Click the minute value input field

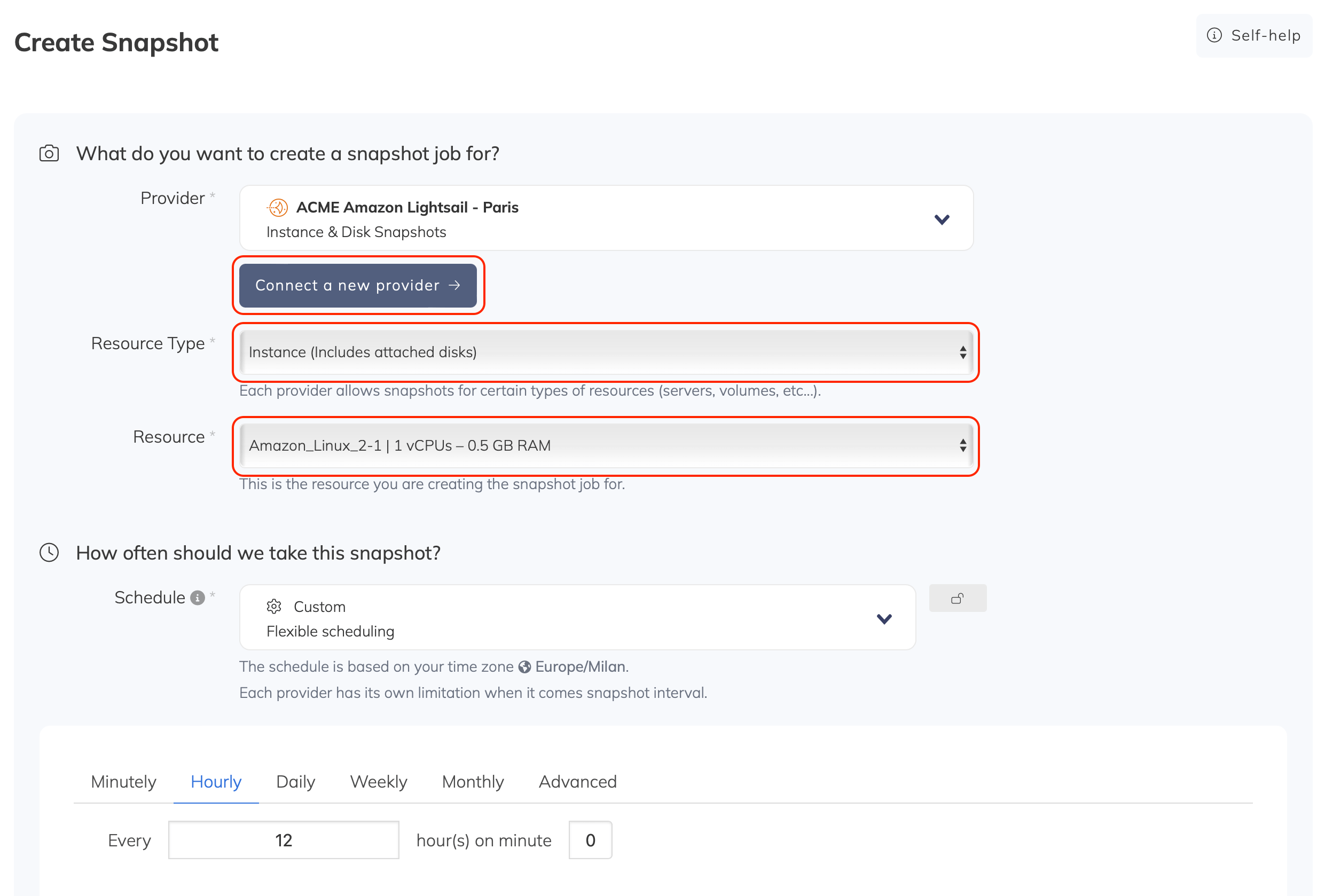coord(590,840)
